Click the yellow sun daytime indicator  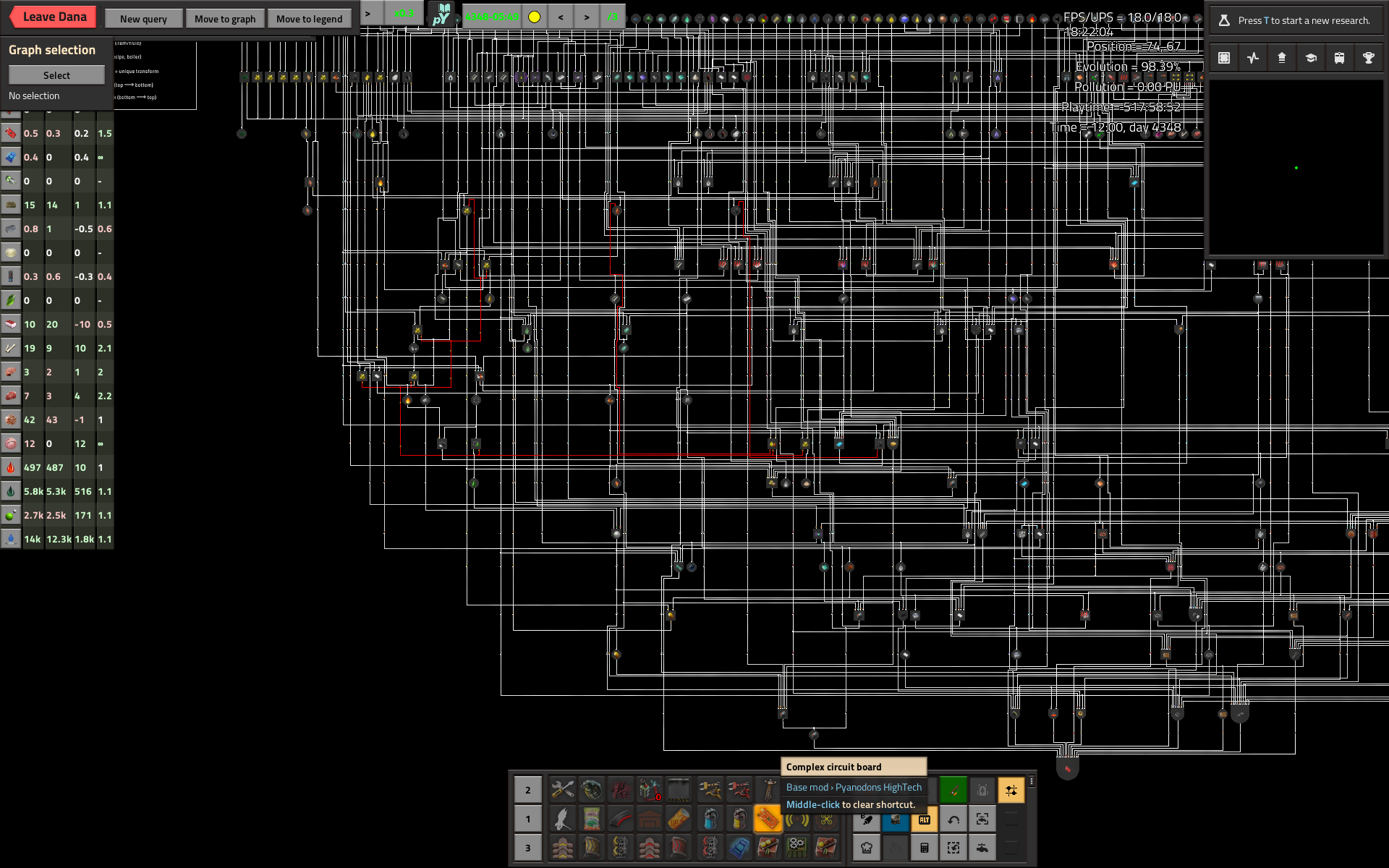(534, 17)
